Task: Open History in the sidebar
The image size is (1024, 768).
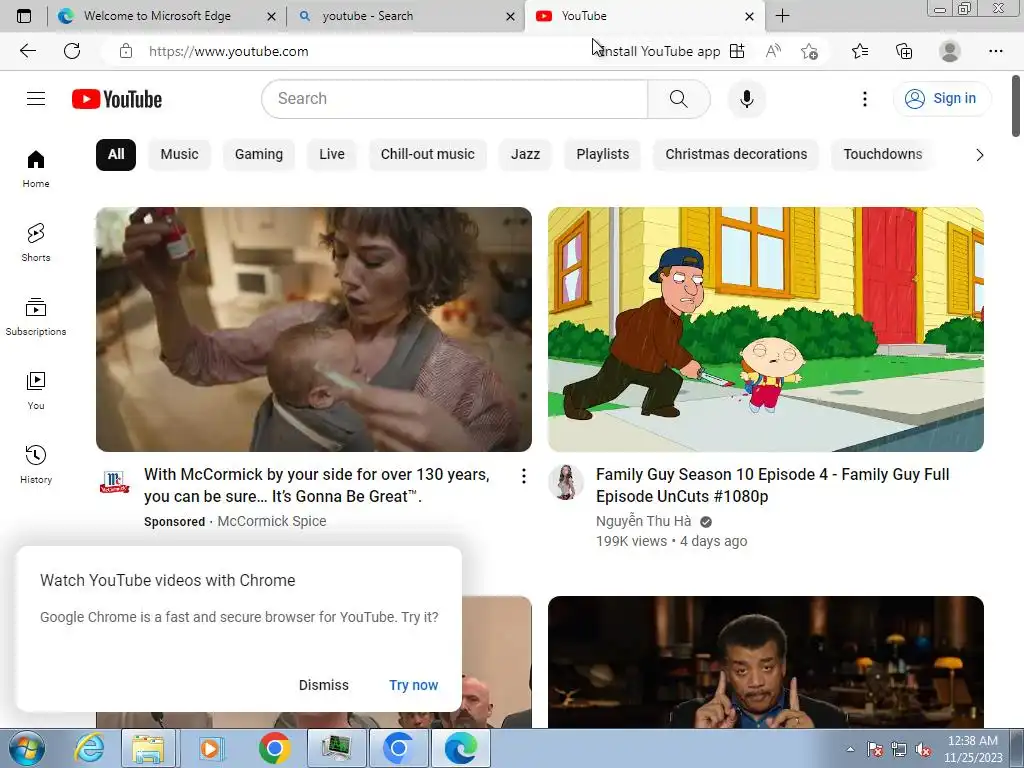Action: click(36, 464)
